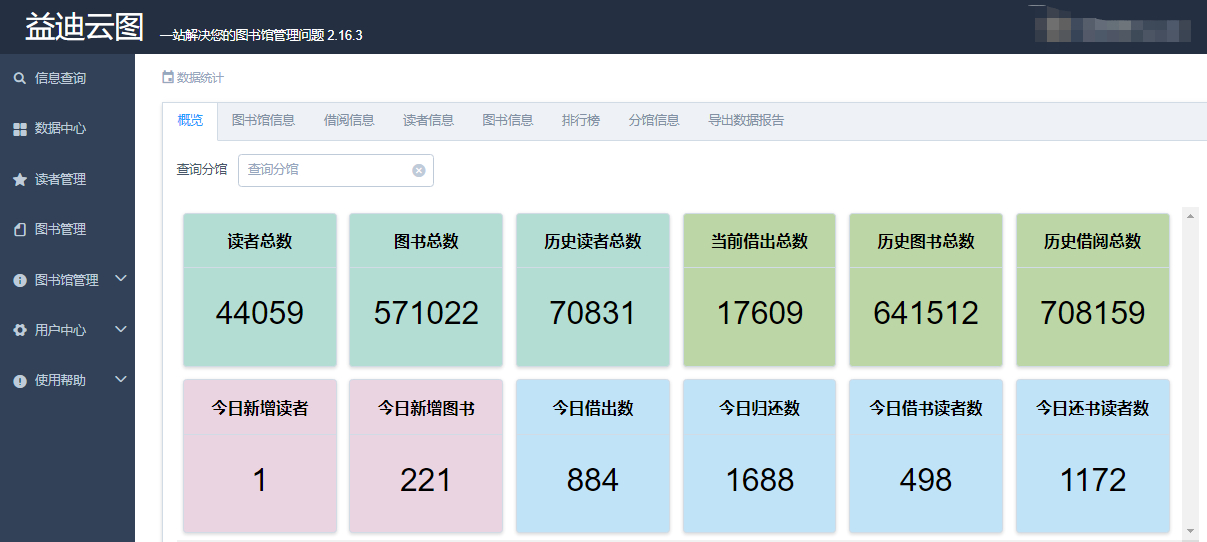1207x542 pixels.
Task: Click the grid icon beside 数据中心
Action: pyautogui.click(x=19, y=129)
